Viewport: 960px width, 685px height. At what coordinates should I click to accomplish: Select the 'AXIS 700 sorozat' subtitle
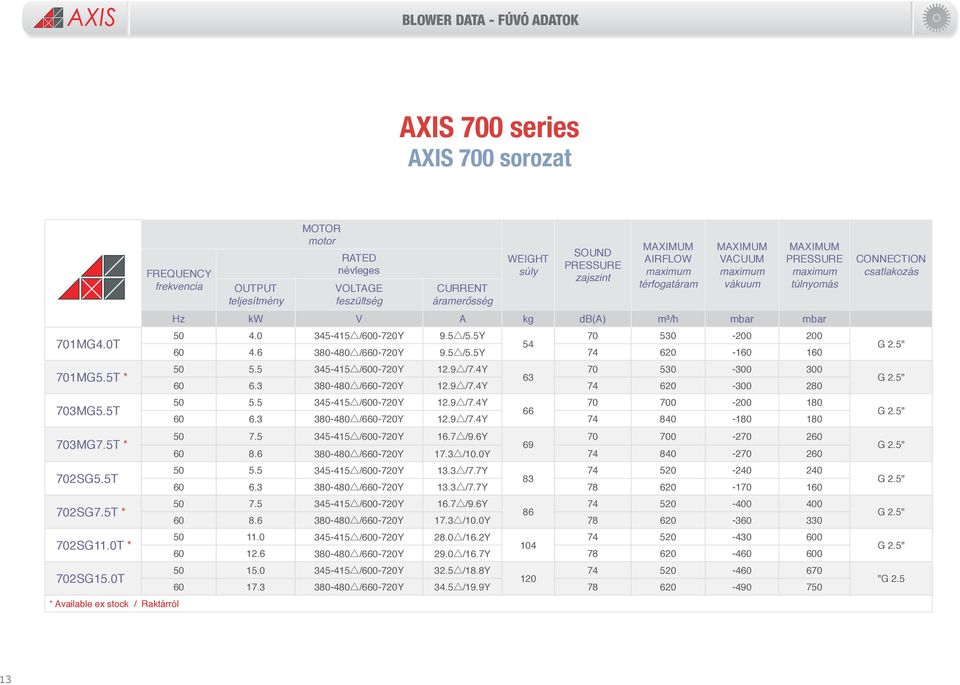coord(489,158)
